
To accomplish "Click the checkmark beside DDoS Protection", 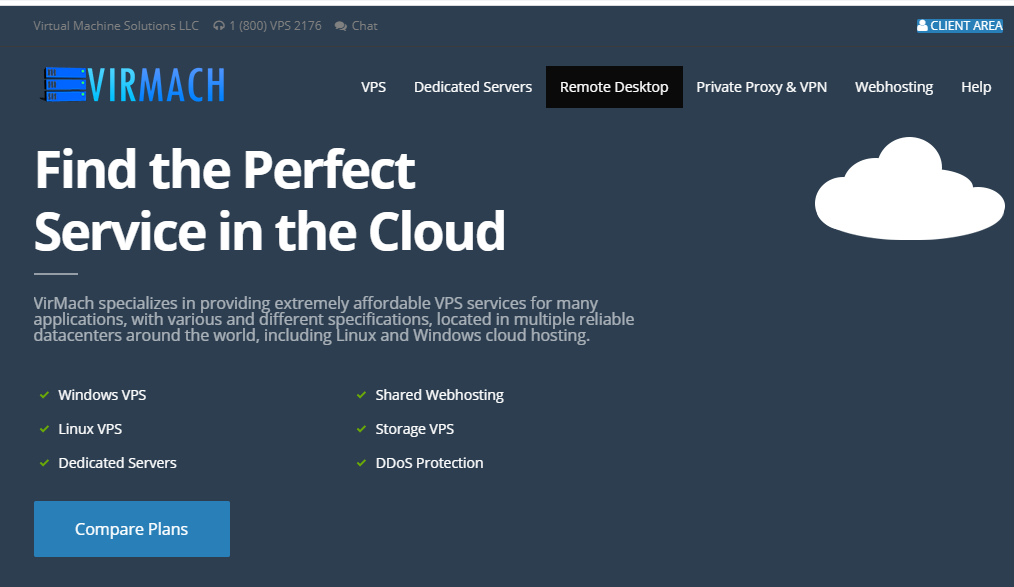I will pyautogui.click(x=361, y=463).
